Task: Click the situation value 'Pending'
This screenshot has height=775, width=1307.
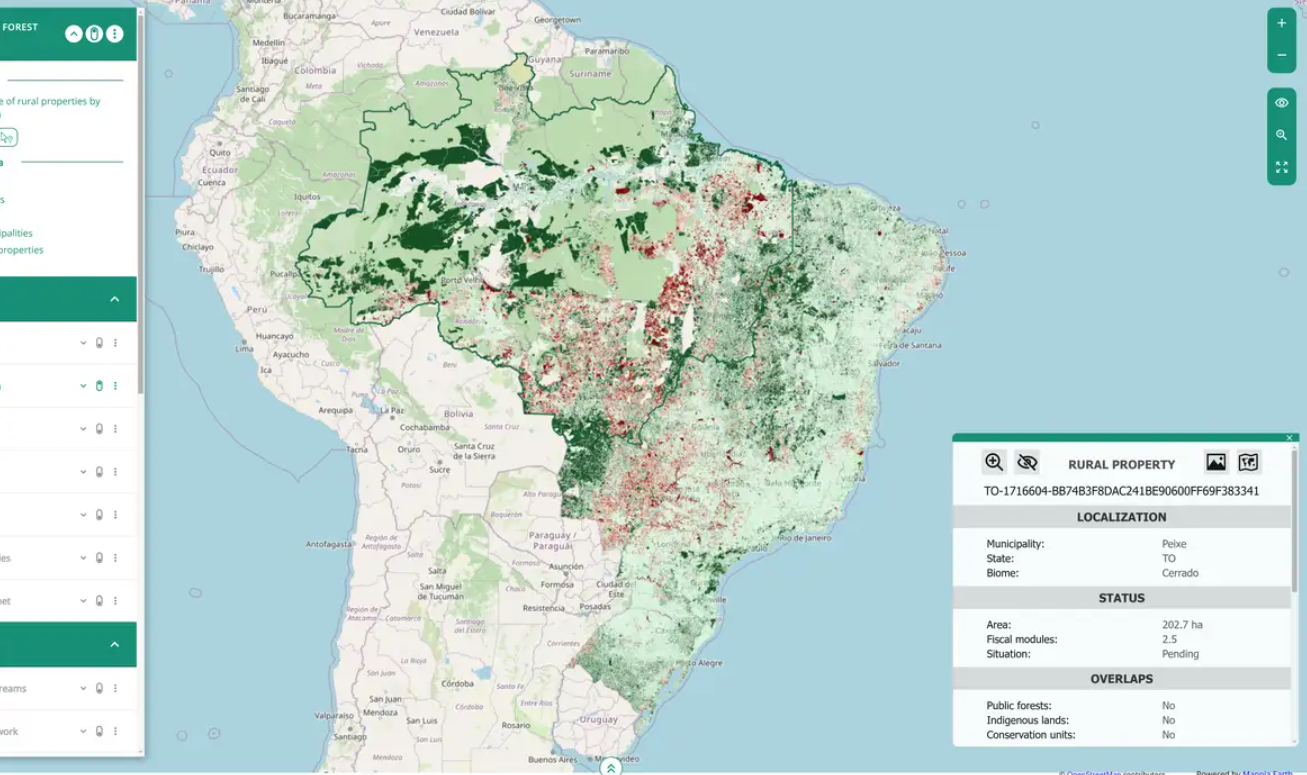Action: [x=1180, y=654]
